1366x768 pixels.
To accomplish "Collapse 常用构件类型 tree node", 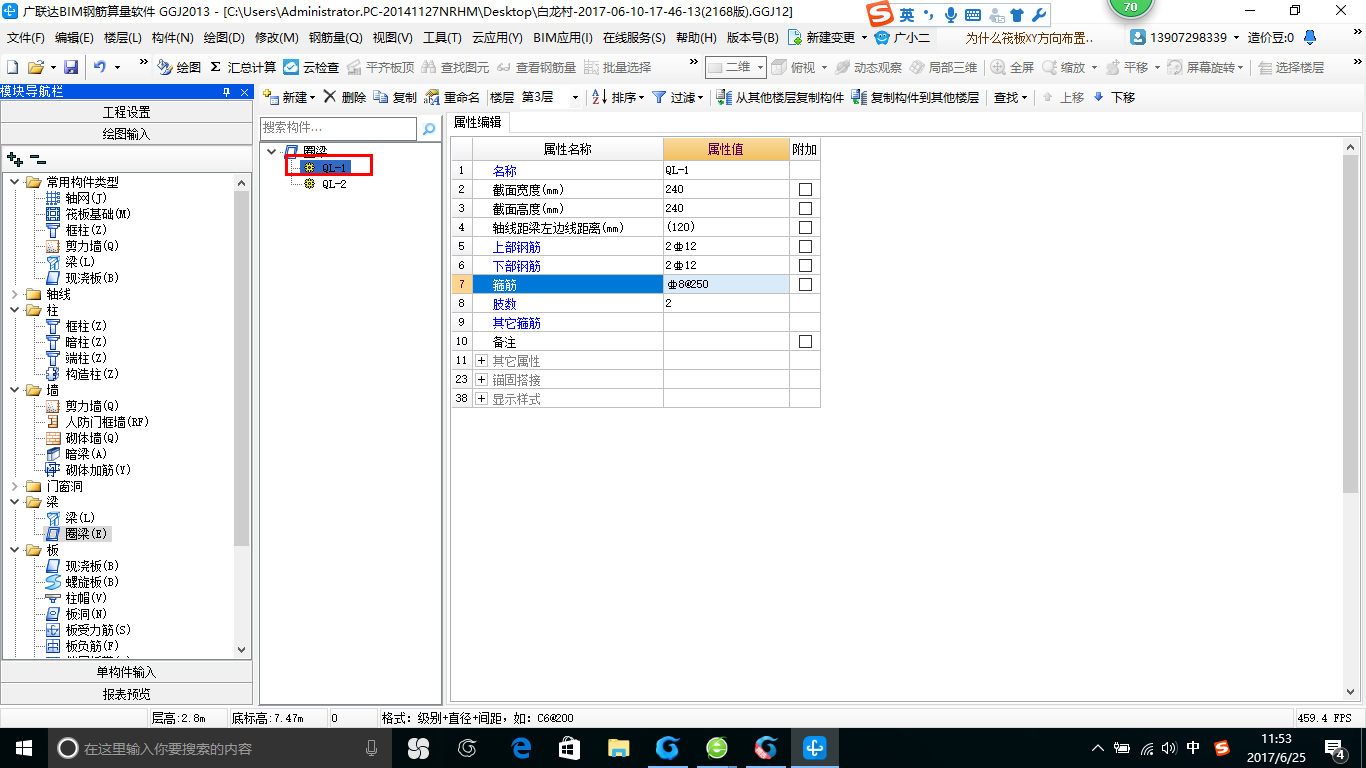I will coord(14,182).
